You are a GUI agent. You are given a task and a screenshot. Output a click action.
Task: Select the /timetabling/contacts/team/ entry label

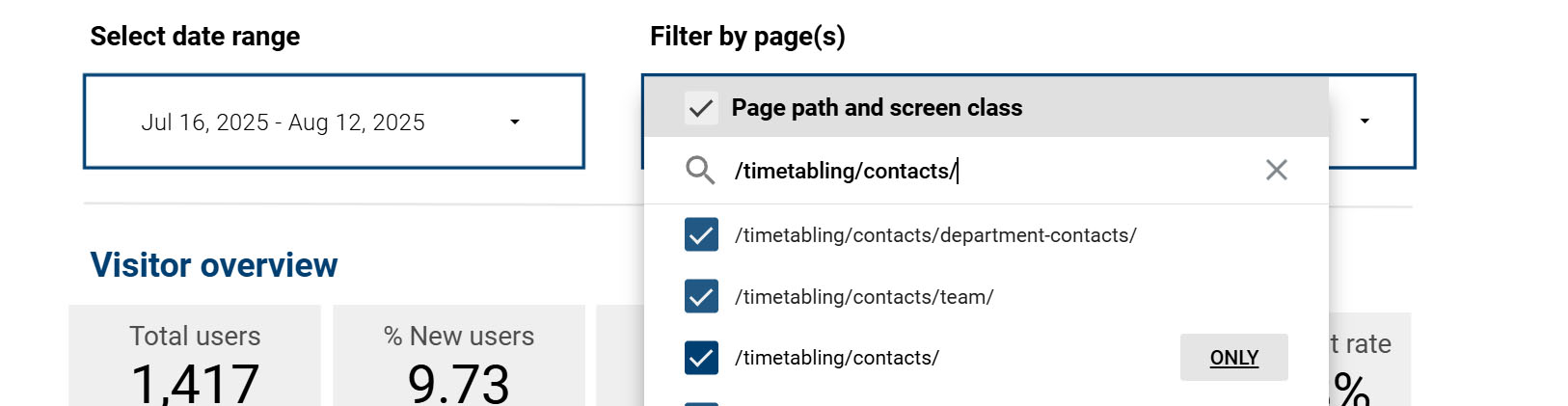click(x=864, y=297)
